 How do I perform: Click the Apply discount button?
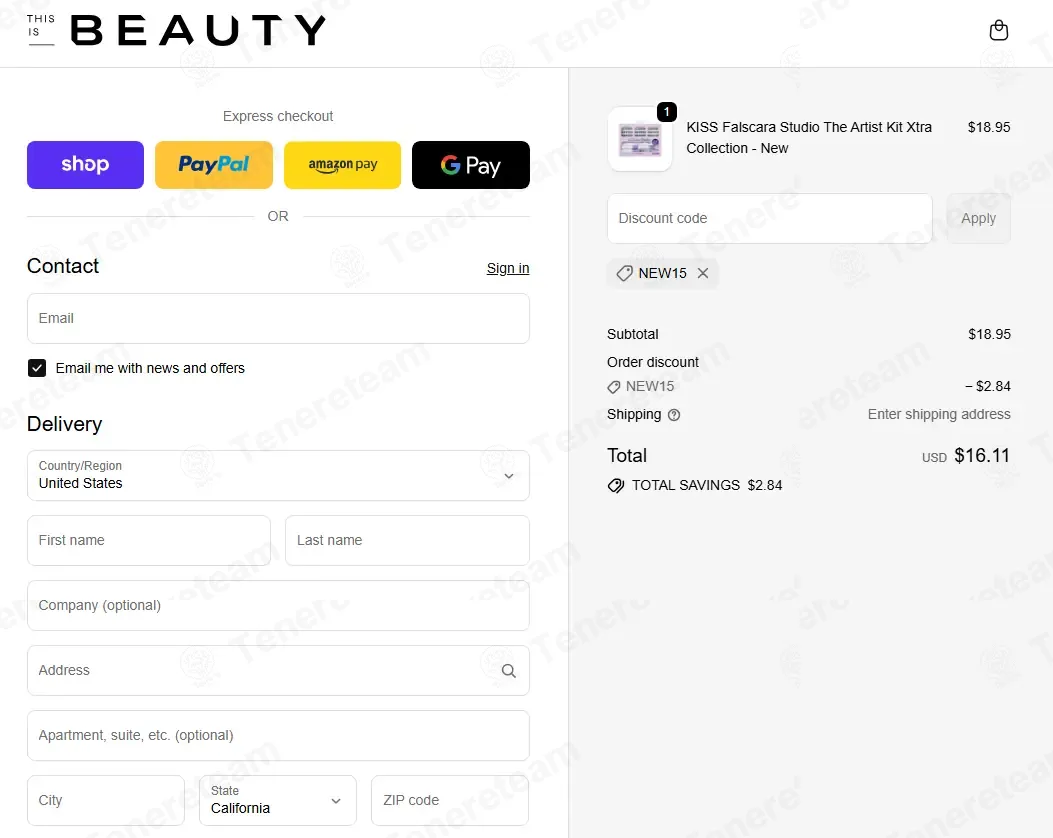pyautogui.click(x=978, y=218)
